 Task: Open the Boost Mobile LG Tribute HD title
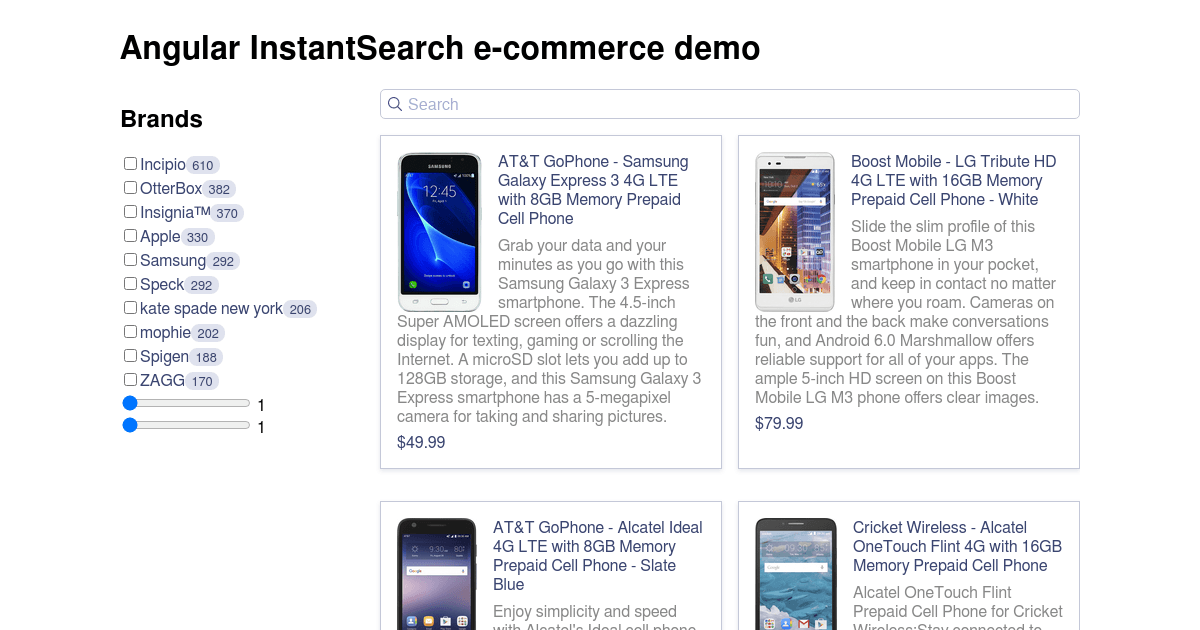[x=954, y=180]
